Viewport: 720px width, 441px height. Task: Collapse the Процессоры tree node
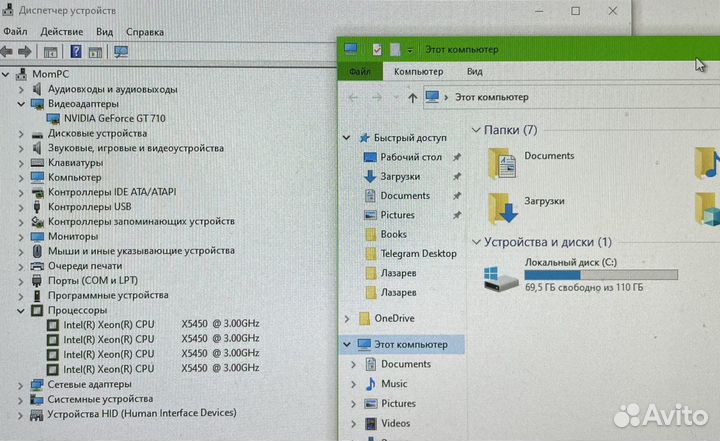(x=21, y=310)
